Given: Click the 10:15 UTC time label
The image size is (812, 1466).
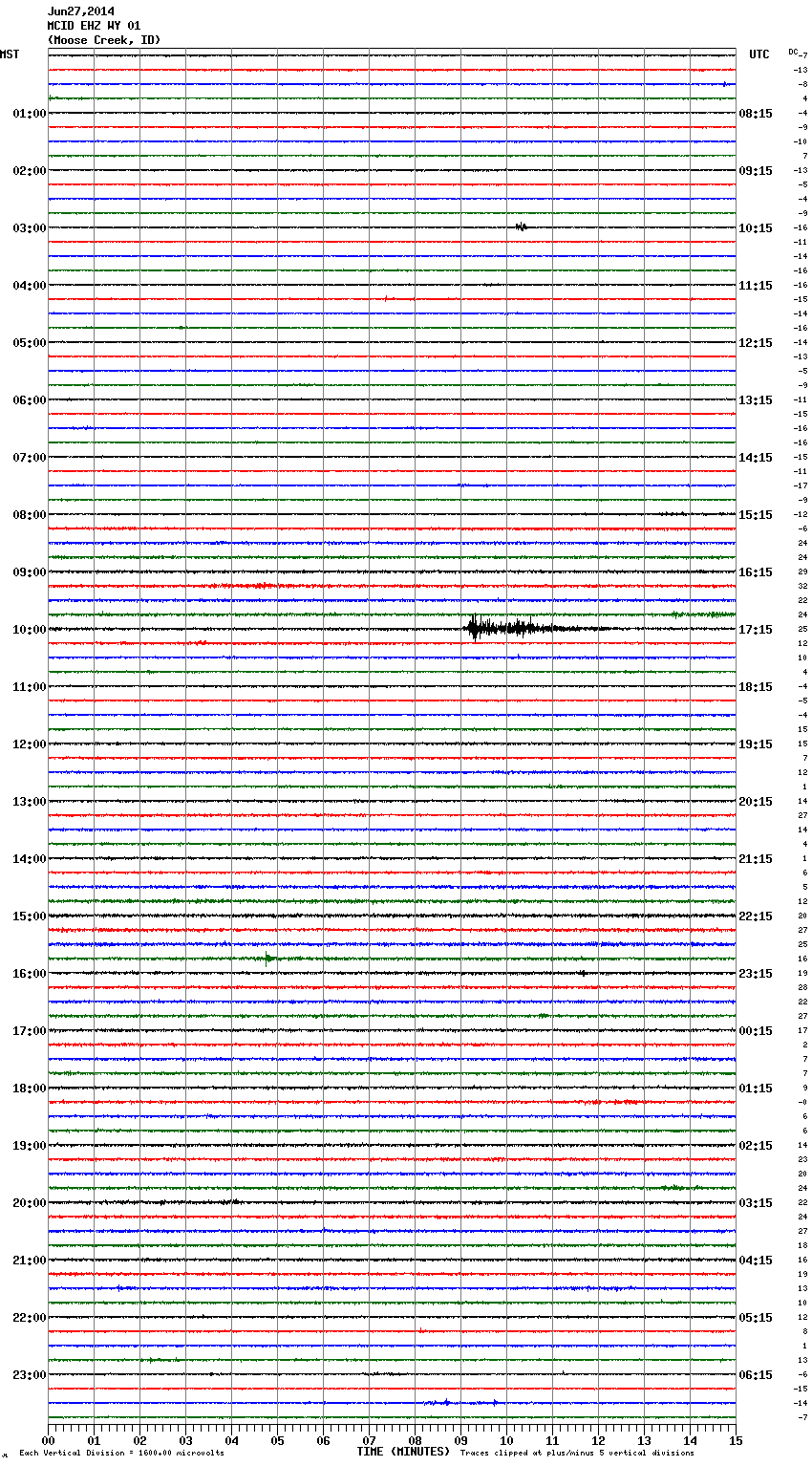Looking at the screenshot, I should [756, 228].
